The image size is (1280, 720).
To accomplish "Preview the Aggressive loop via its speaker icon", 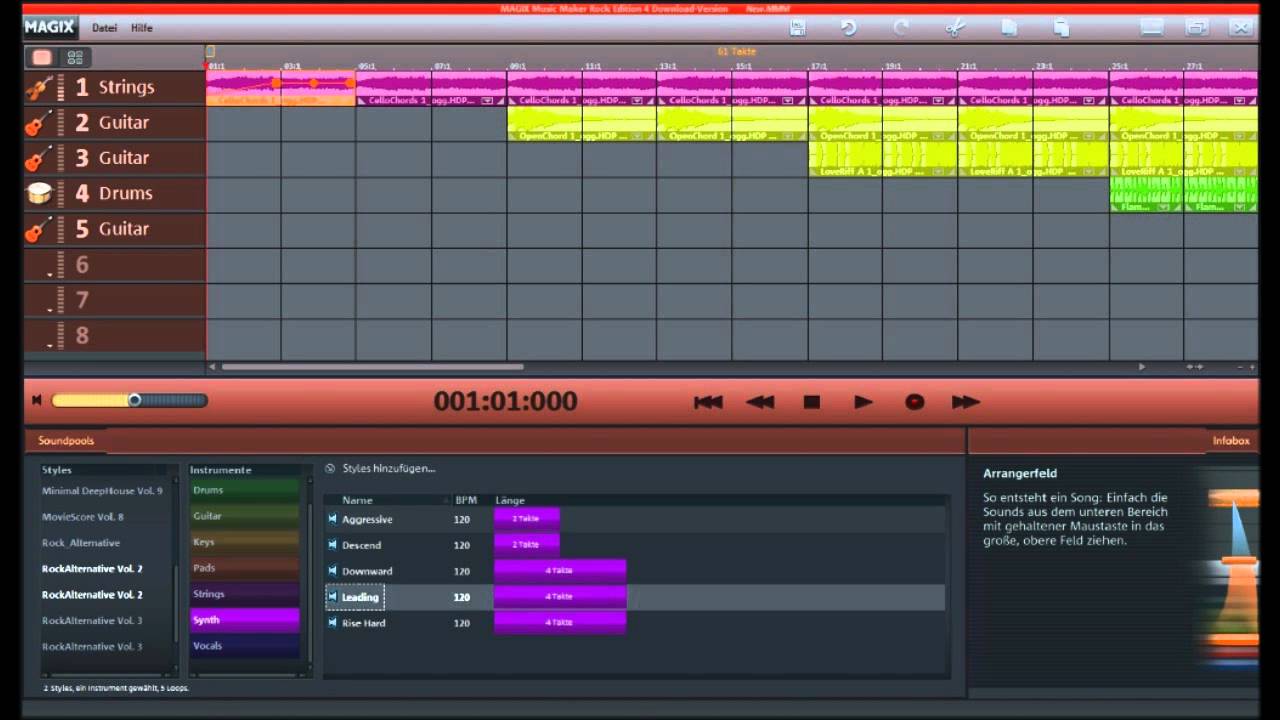I will point(332,519).
